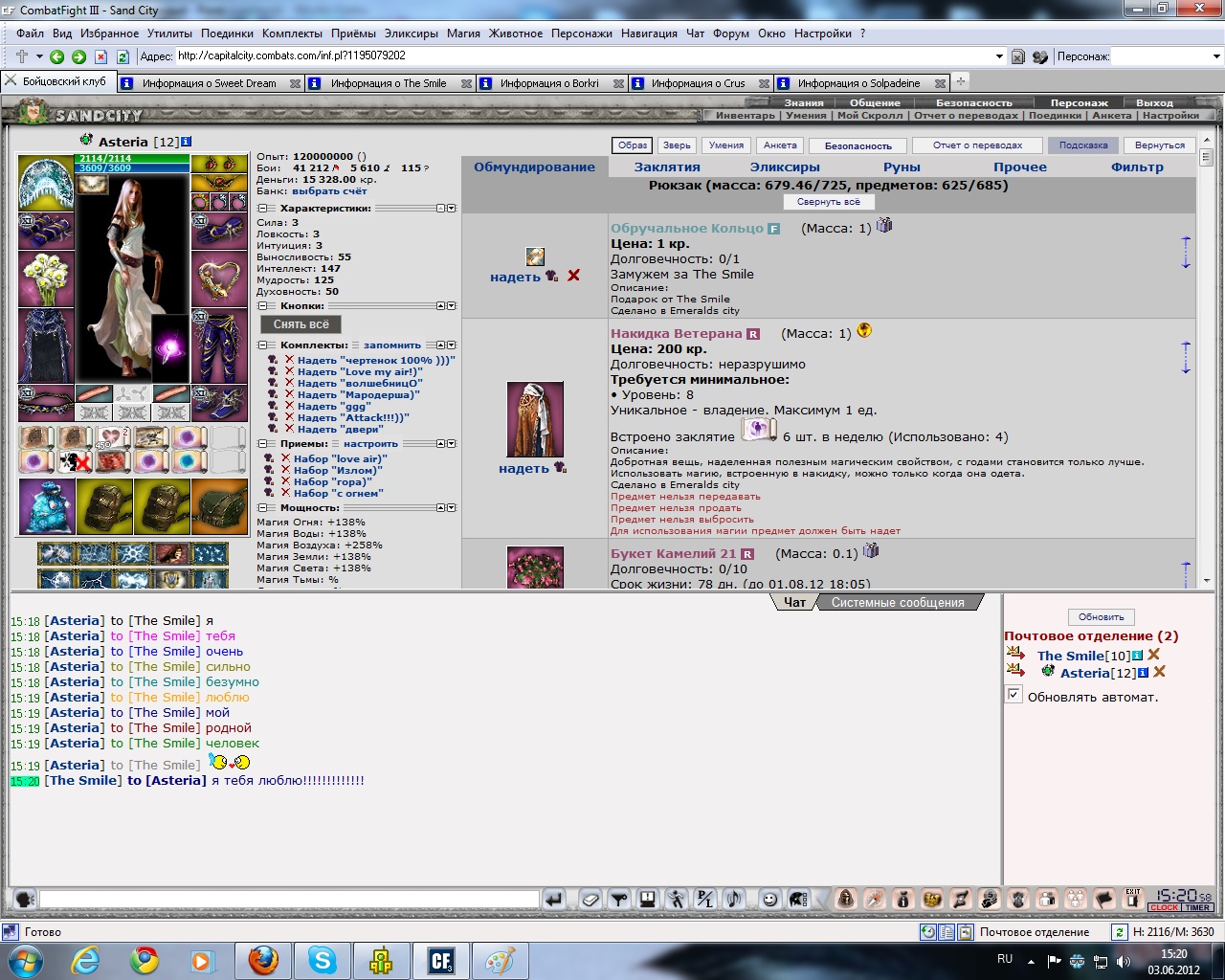Viewport: 1225px width, 980px height.
Task: Open chat filter funnel icon
Action: coord(619,899)
